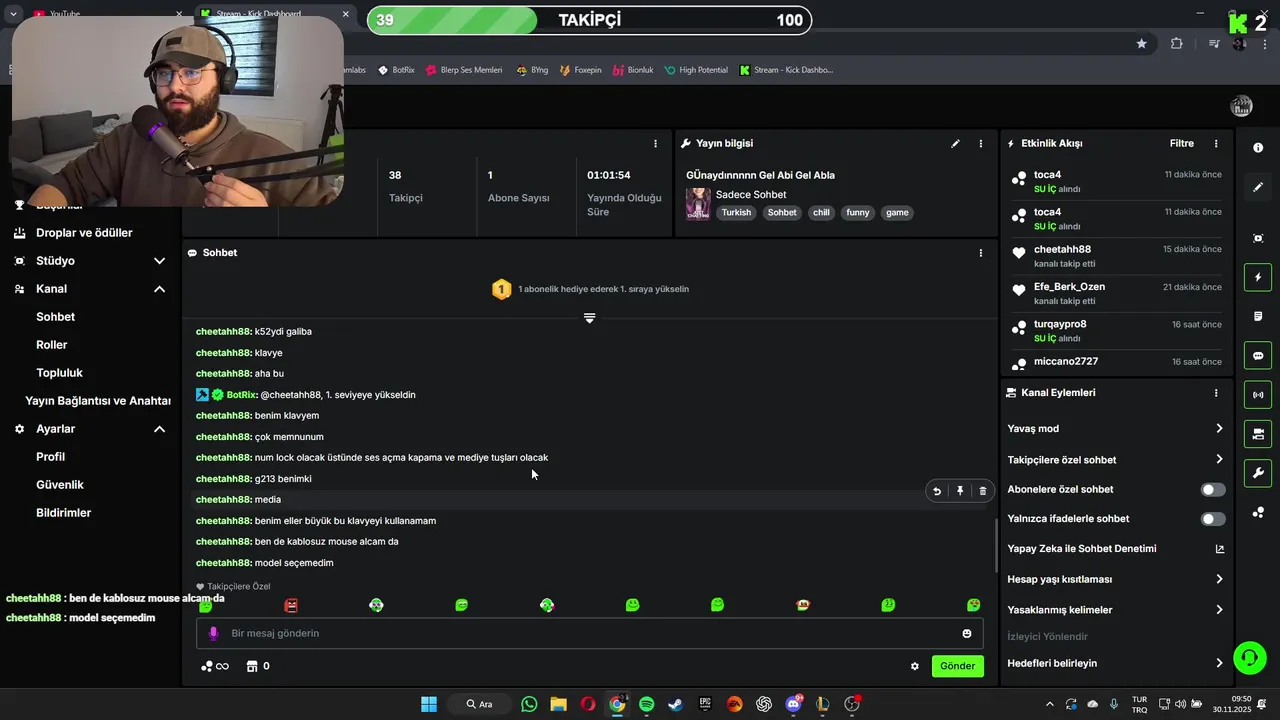The width and height of the screenshot is (1280, 720).
Task: Open the stats three-dot menu beside Takipçi
Action: click(x=656, y=144)
